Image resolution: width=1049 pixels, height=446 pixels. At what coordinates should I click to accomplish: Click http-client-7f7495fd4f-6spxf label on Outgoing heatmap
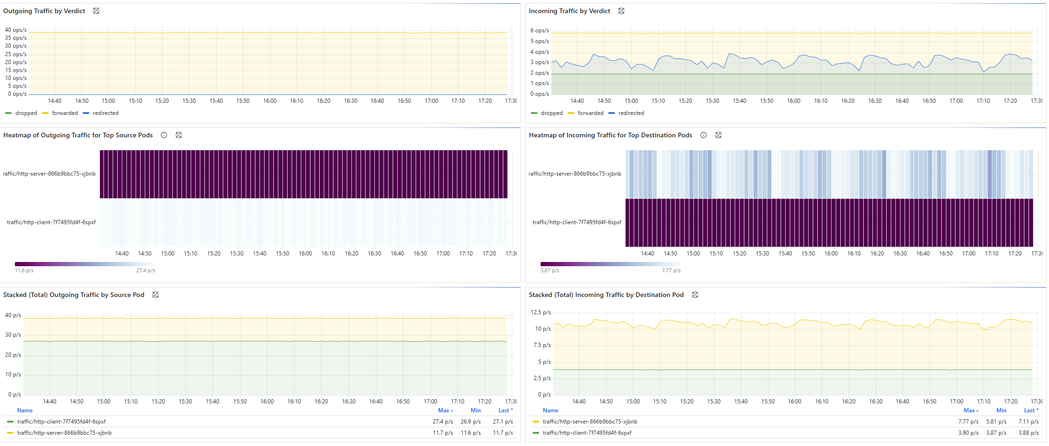(x=51, y=223)
